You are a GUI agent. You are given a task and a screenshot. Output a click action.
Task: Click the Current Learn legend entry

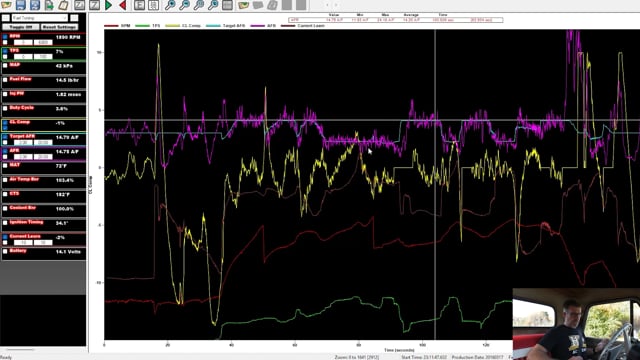[x=303, y=26]
